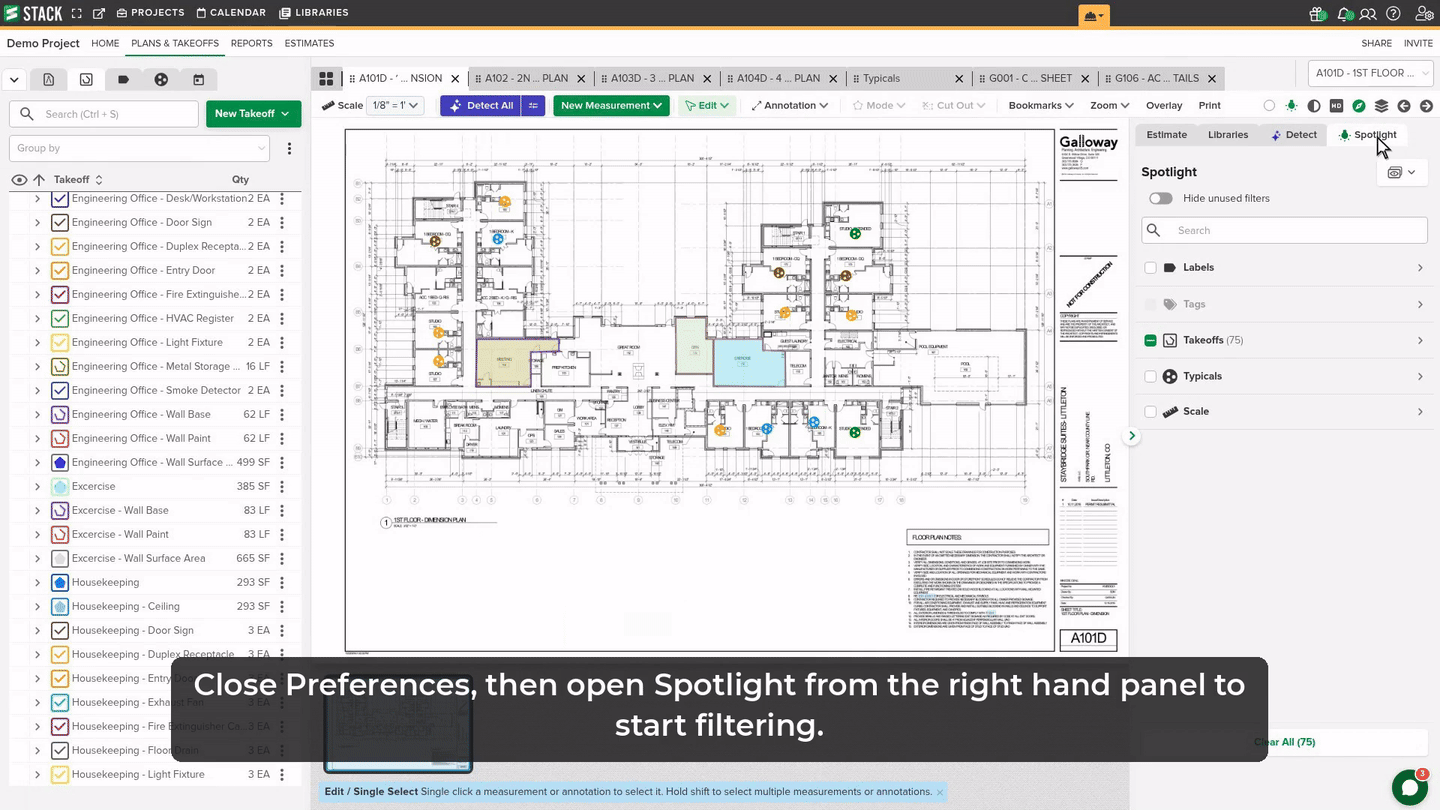This screenshot has width=1440, height=810.
Task: Open the Detect tab in right panel
Action: [1294, 135]
